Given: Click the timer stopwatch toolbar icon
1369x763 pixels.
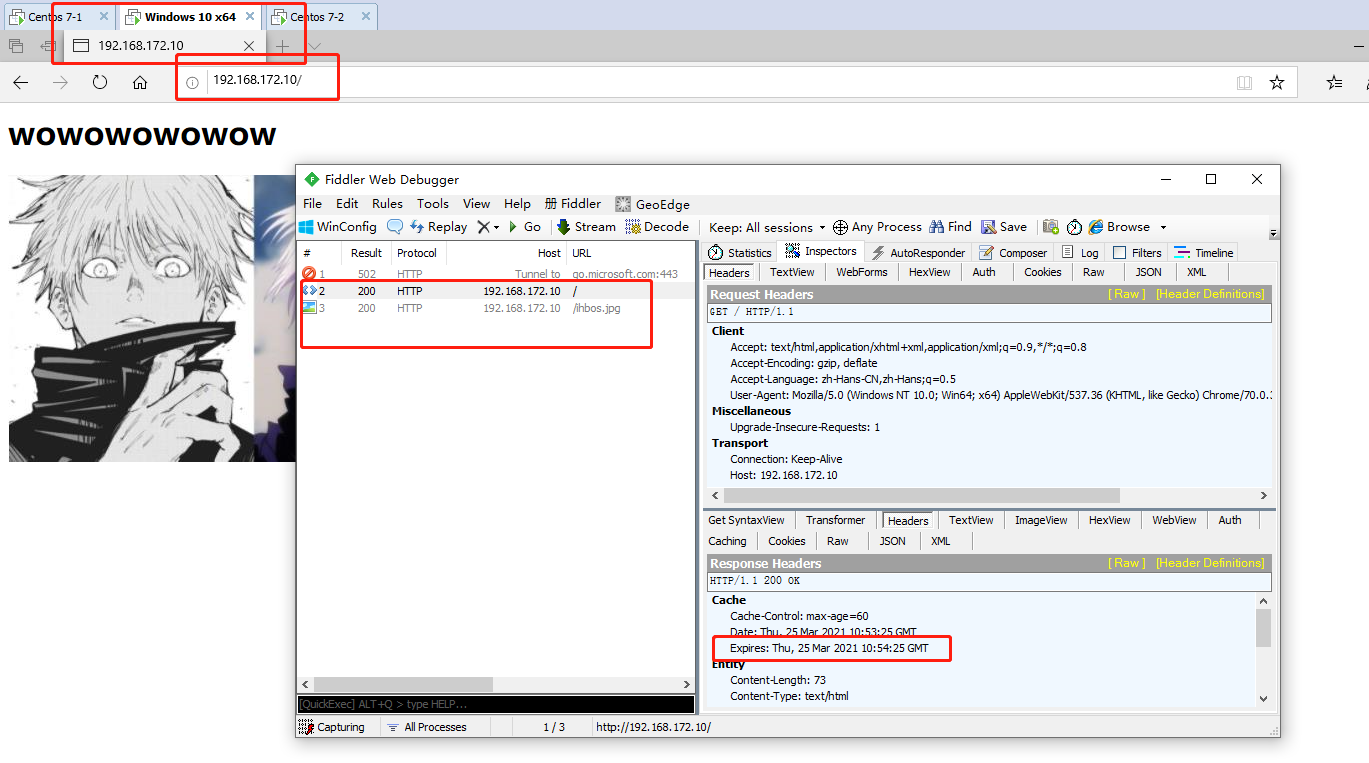Looking at the screenshot, I should (1074, 227).
